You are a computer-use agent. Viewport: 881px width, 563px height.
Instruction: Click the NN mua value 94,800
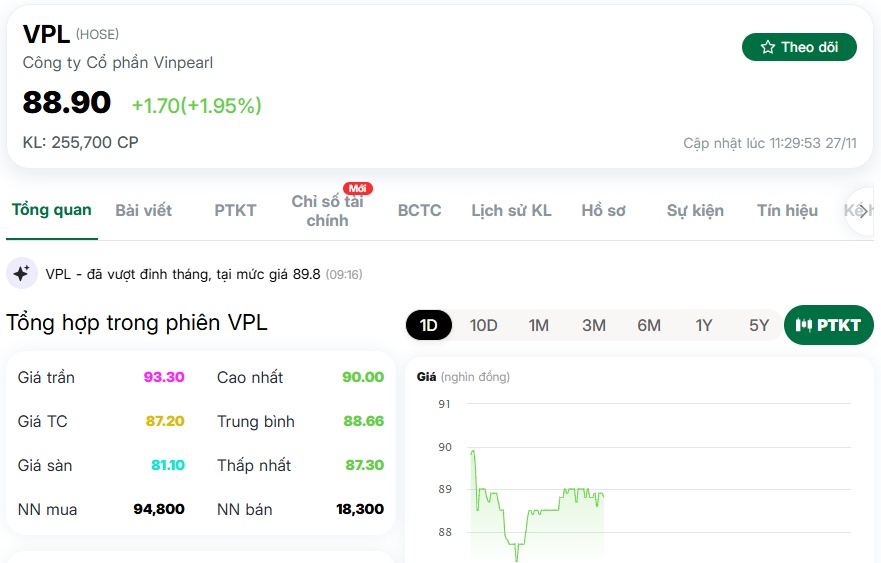(x=159, y=509)
